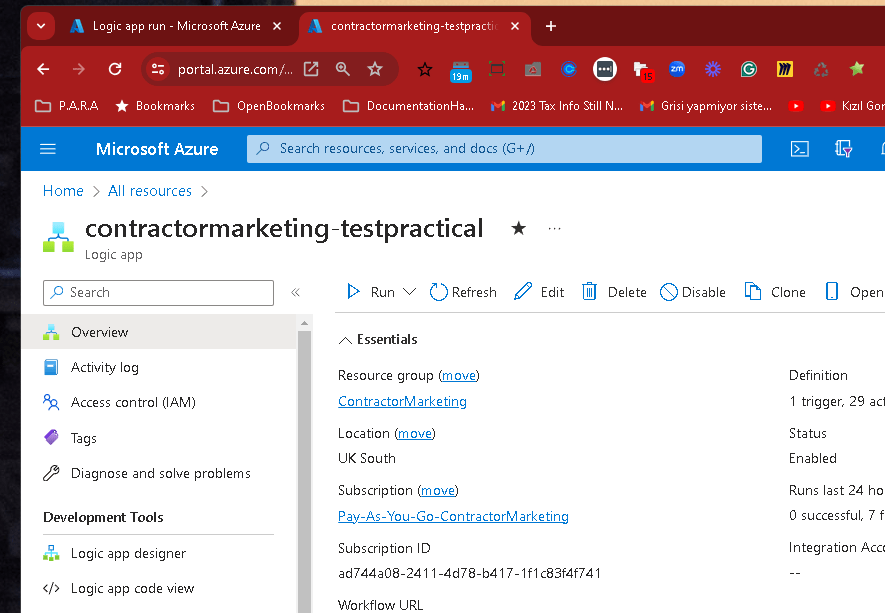Select Overview in resource menu
885x613 pixels.
[158, 332]
